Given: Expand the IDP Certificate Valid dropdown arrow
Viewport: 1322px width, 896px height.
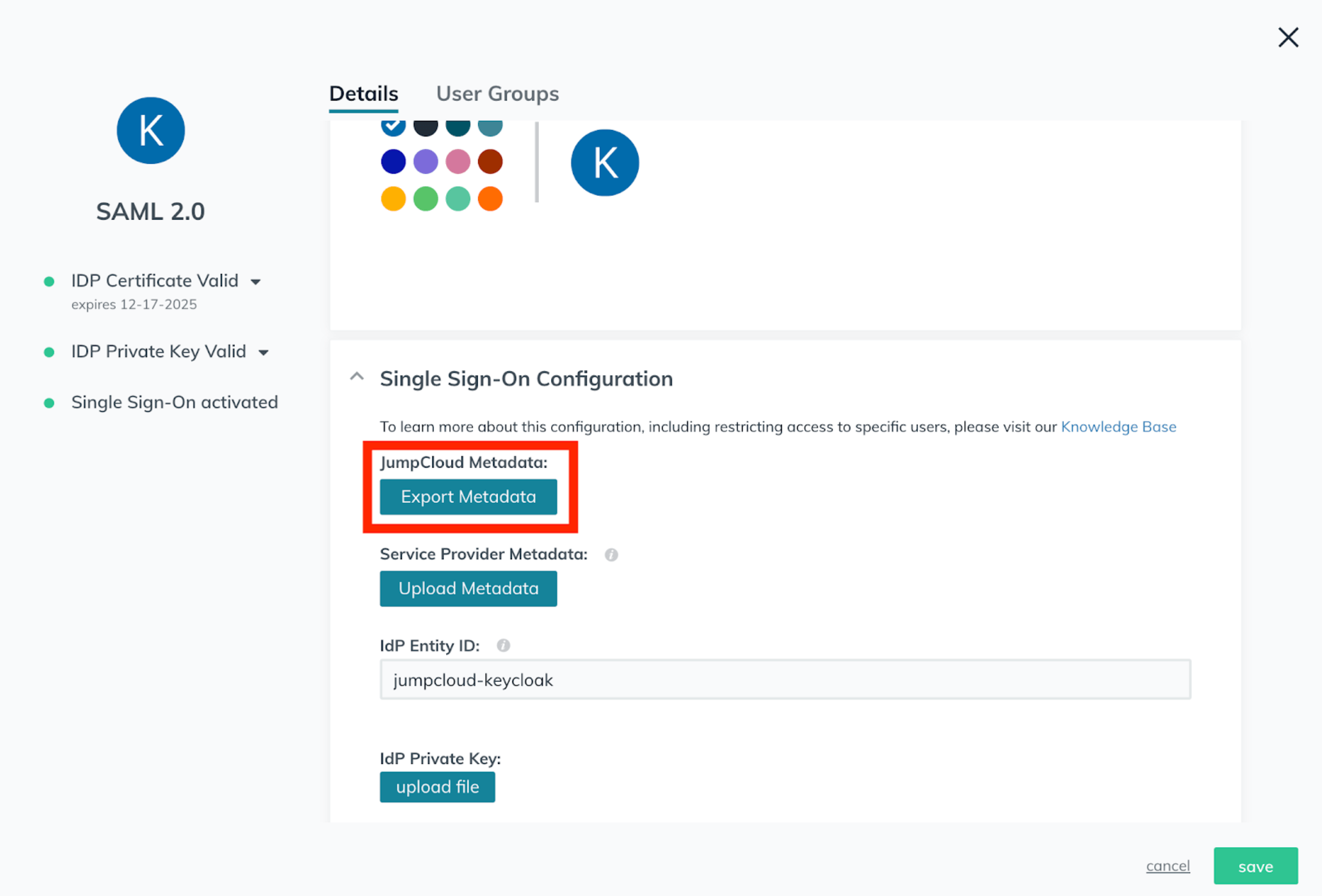Looking at the screenshot, I should click(x=256, y=282).
